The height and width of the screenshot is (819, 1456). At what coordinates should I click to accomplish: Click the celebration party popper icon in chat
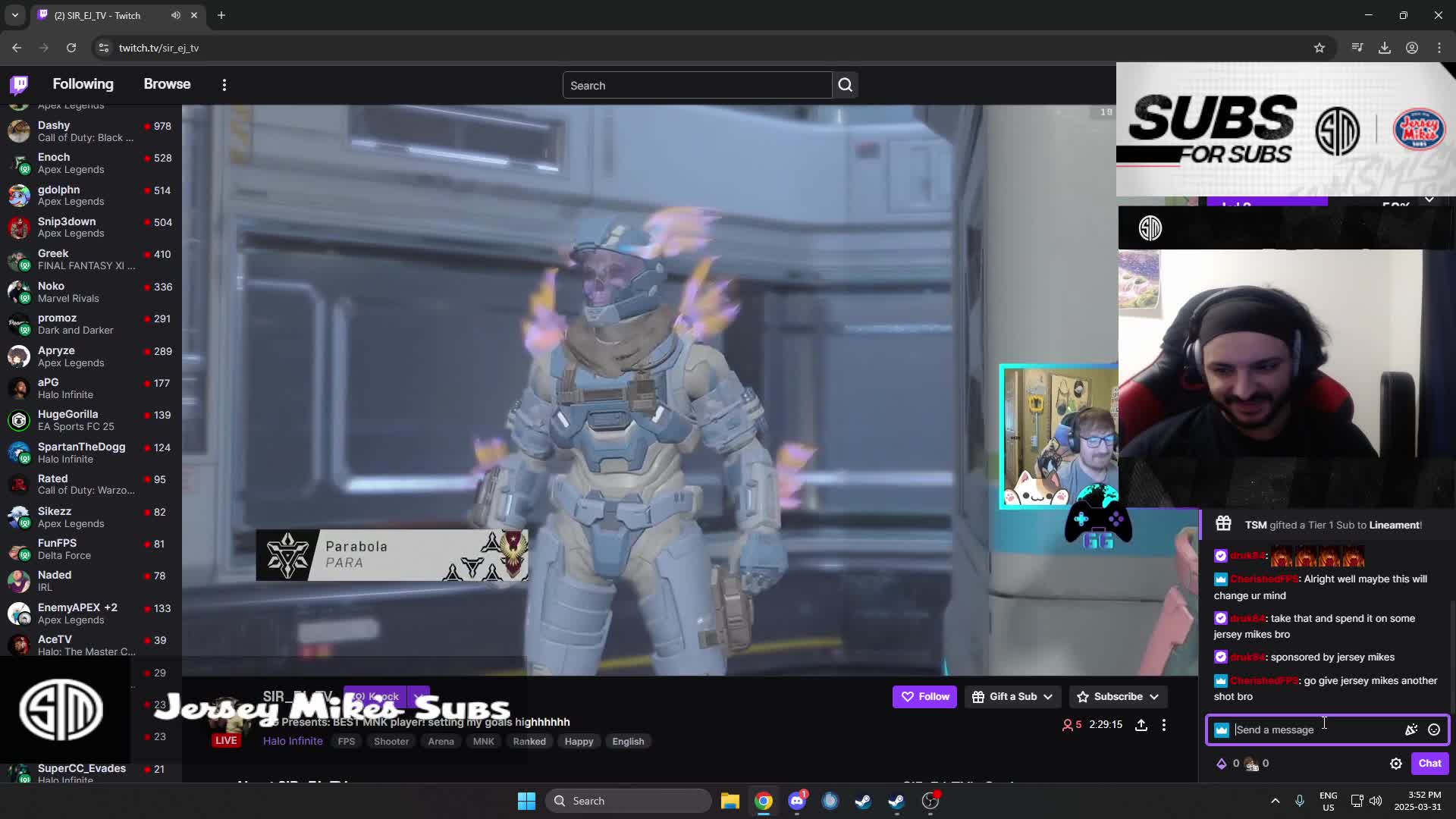pos(1410,730)
